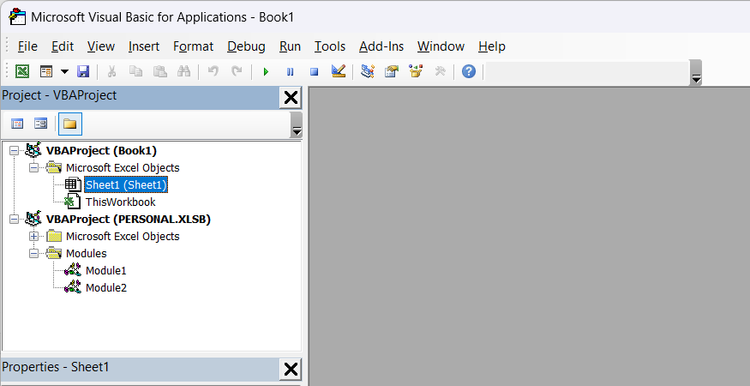This screenshot has width=750, height=386.
Task: Click the Properties - Sheet1 title bar
Action: pyautogui.click(x=140, y=368)
